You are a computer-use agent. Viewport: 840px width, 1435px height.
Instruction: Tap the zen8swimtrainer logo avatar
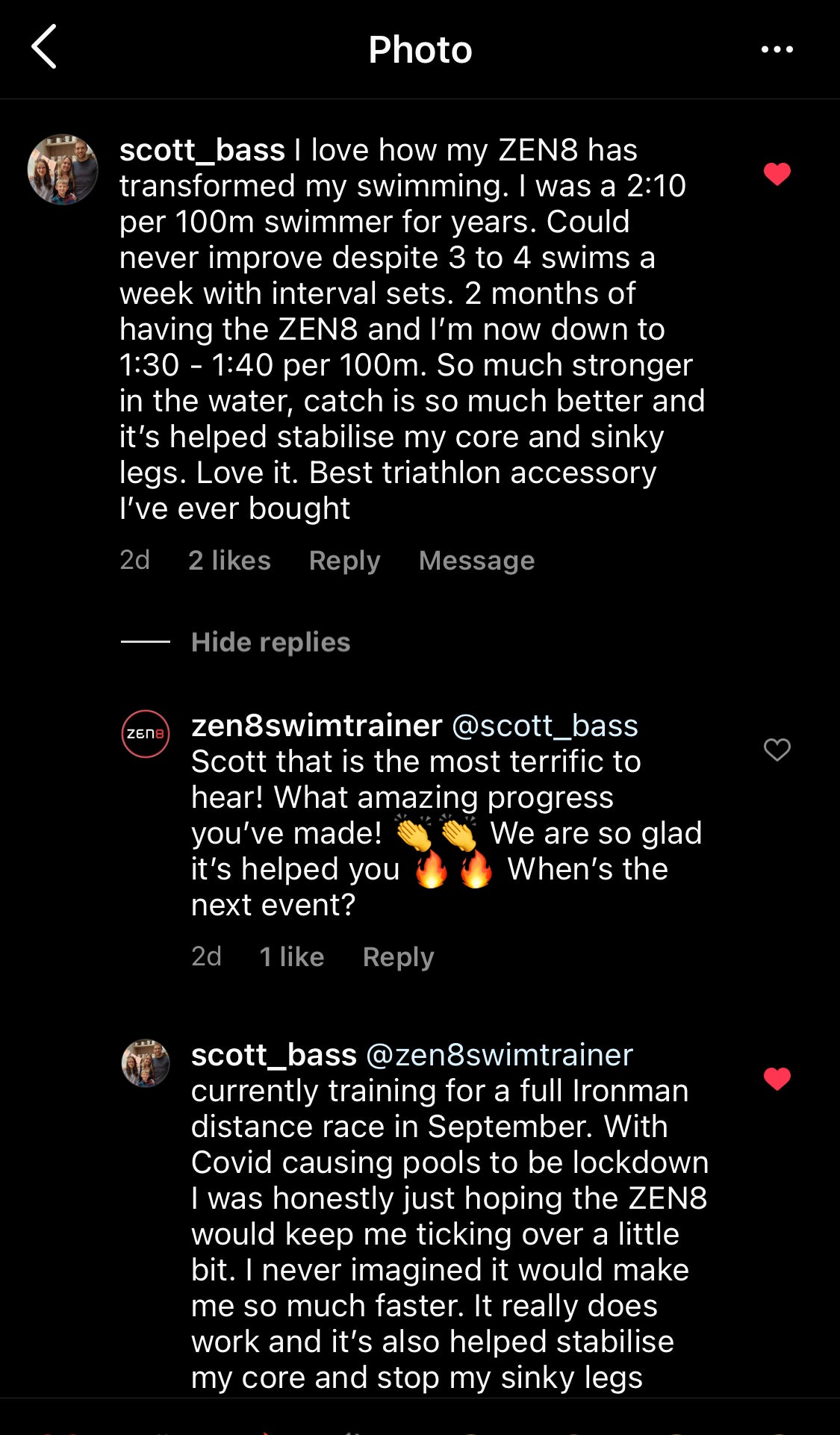[146, 734]
